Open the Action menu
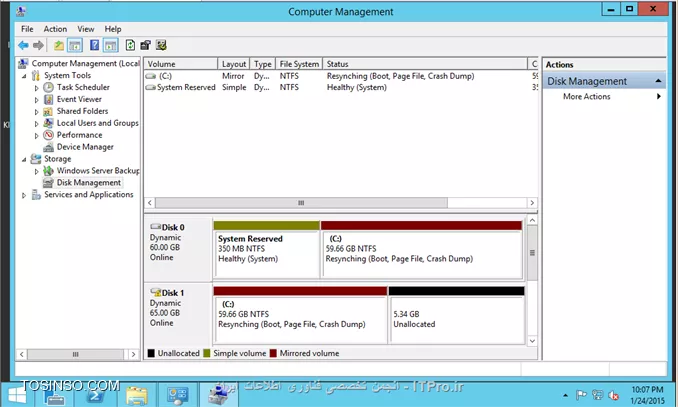Screen dimensions: 678x407 click(55, 29)
